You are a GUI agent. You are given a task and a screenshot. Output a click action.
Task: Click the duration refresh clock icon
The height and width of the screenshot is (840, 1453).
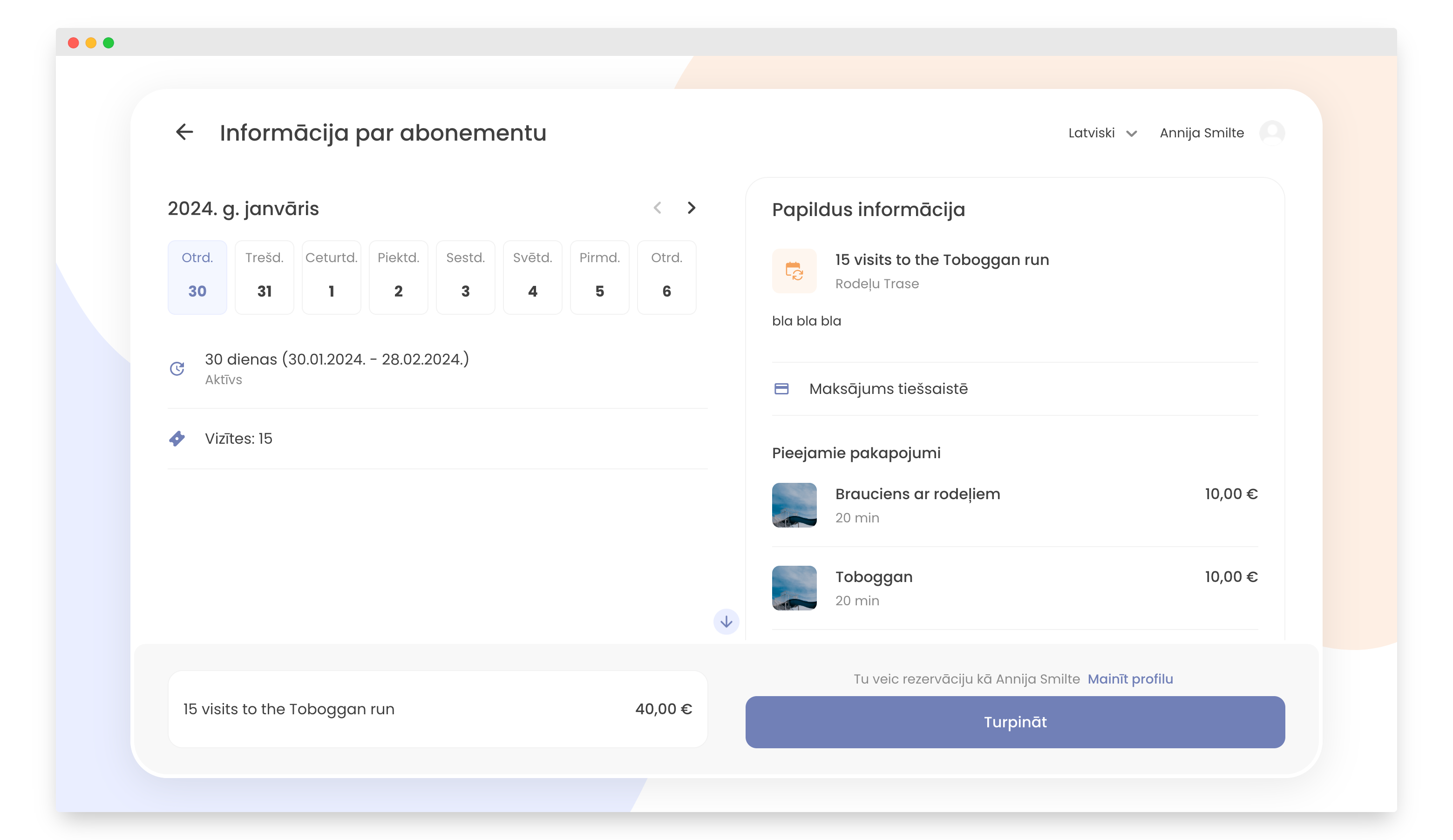pos(177,368)
